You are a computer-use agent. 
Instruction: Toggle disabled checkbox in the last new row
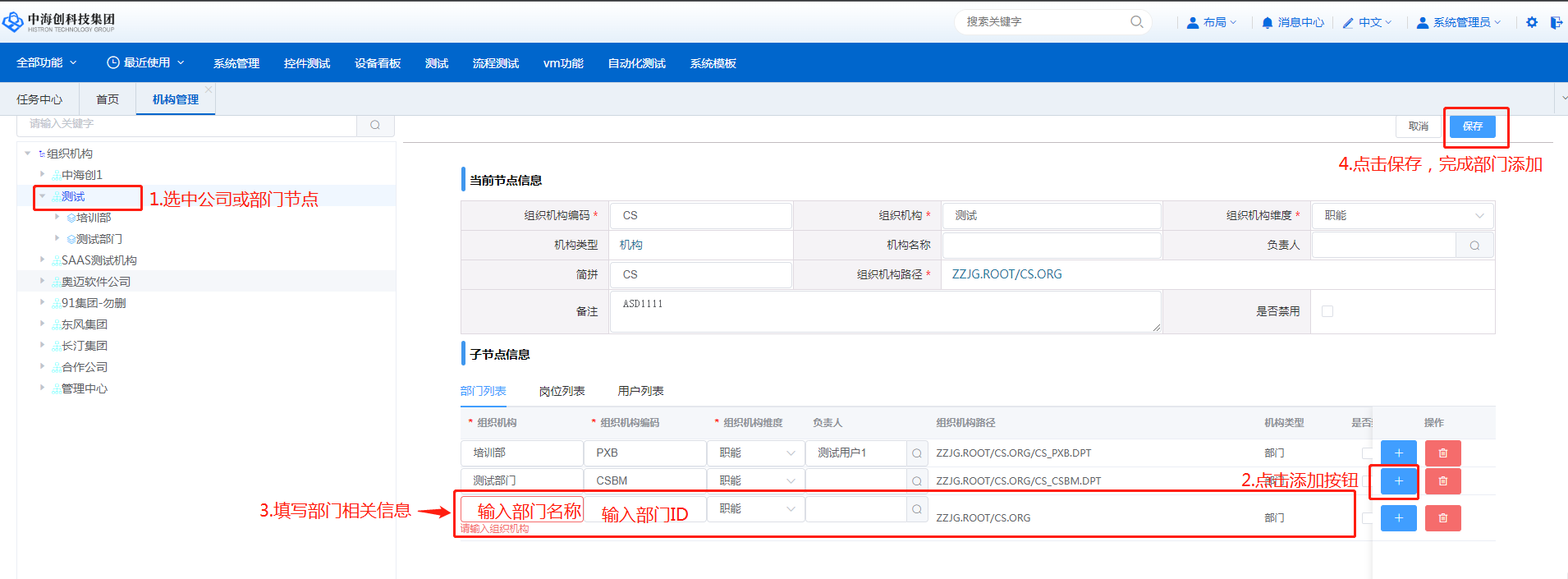(x=1366, y=518)
